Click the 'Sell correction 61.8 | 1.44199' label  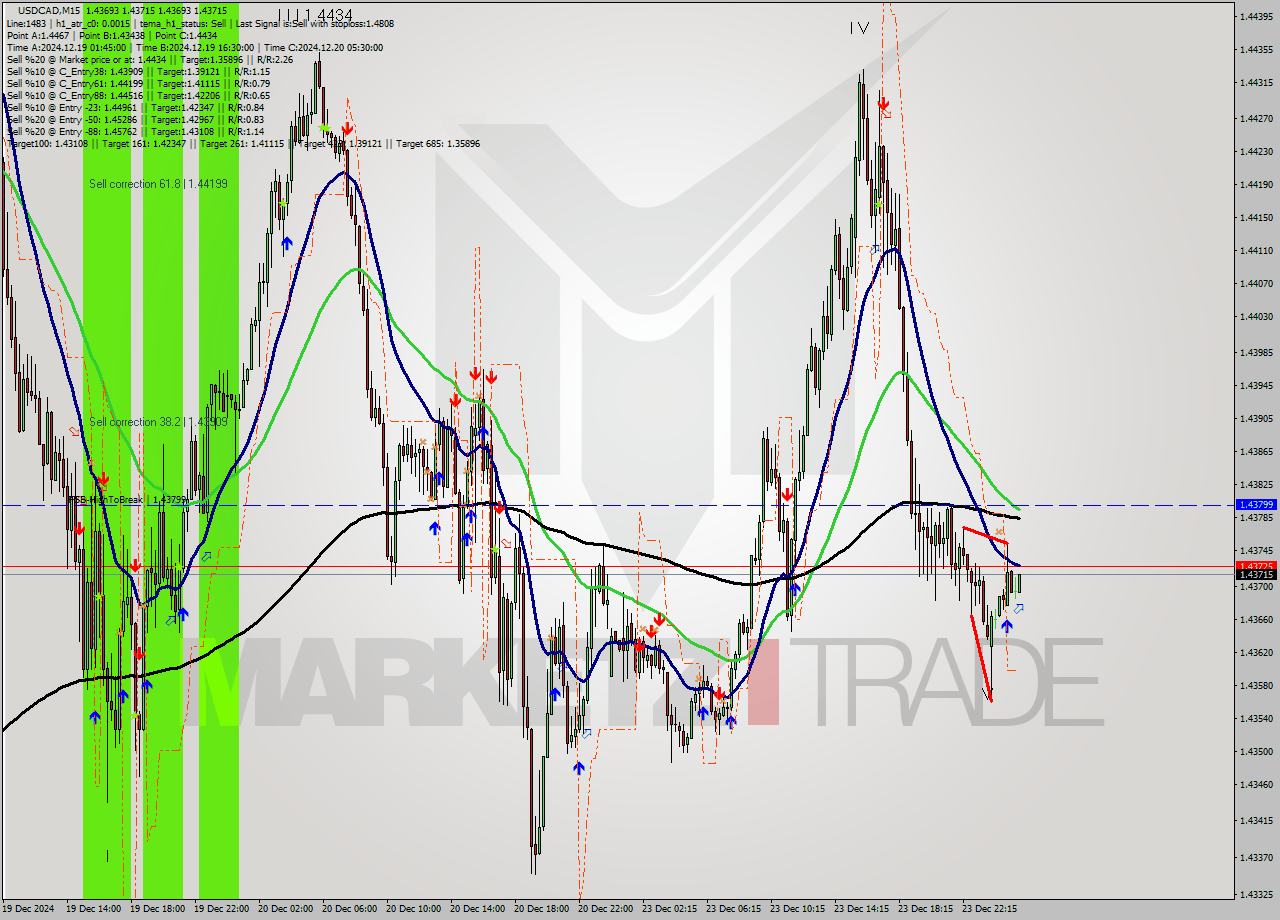158,184
